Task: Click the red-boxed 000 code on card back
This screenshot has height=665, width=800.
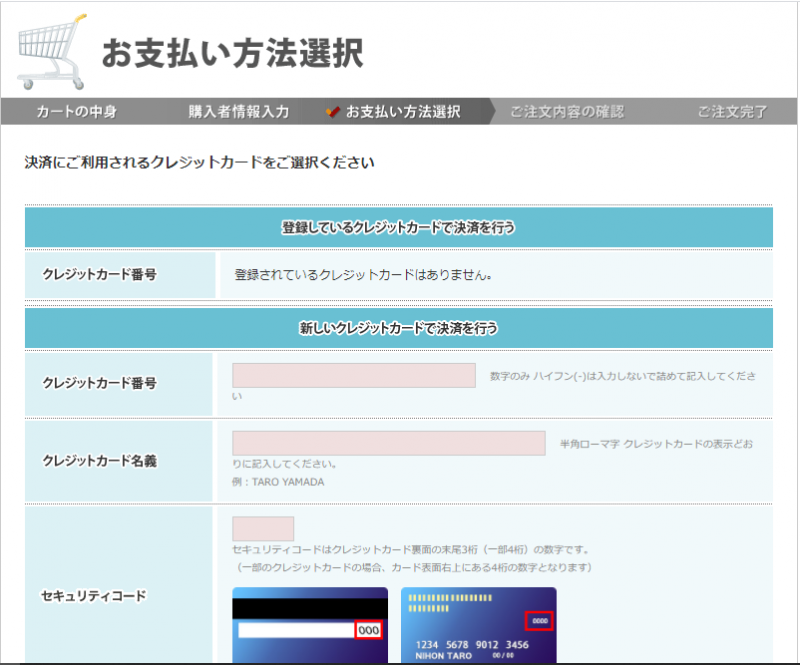Action: point(369,631)
